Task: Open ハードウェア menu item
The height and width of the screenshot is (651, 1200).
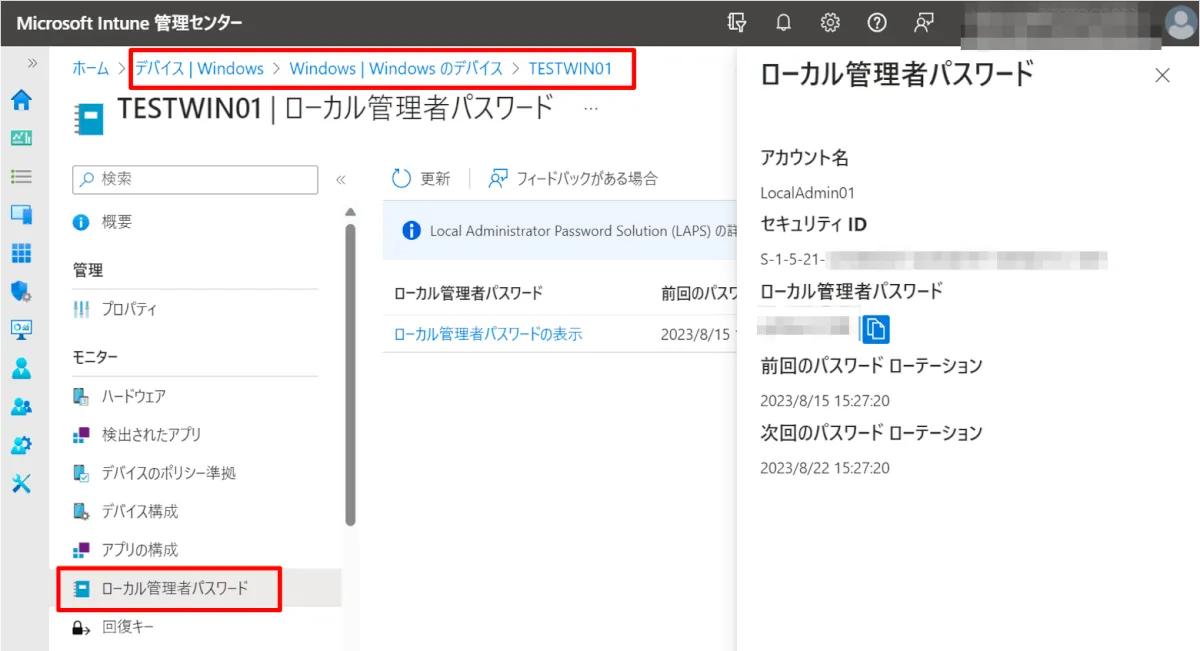Action: pos(120,396)
